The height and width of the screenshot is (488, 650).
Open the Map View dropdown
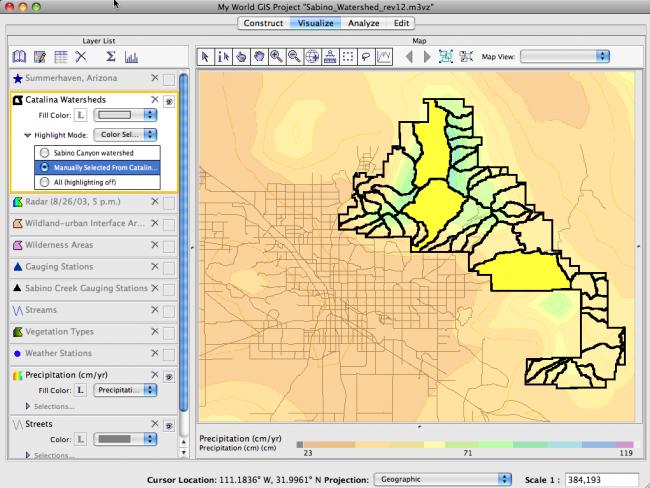click(566, 57)
